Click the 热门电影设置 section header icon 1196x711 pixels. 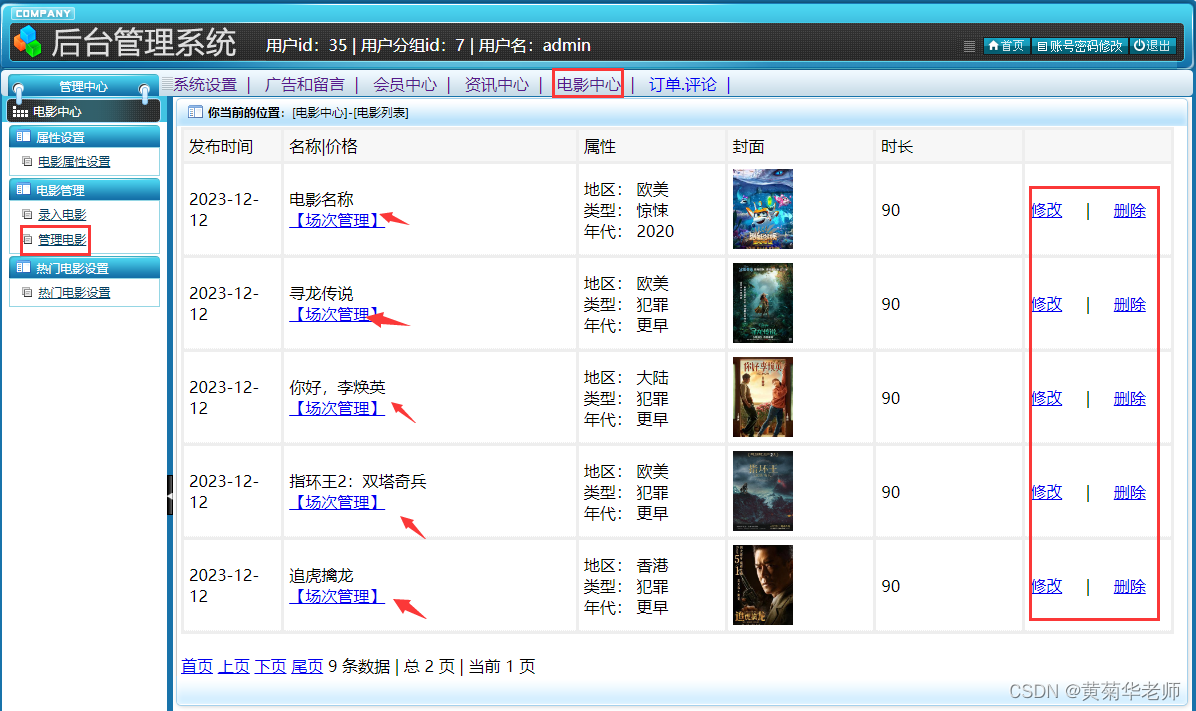coord(23,268)
